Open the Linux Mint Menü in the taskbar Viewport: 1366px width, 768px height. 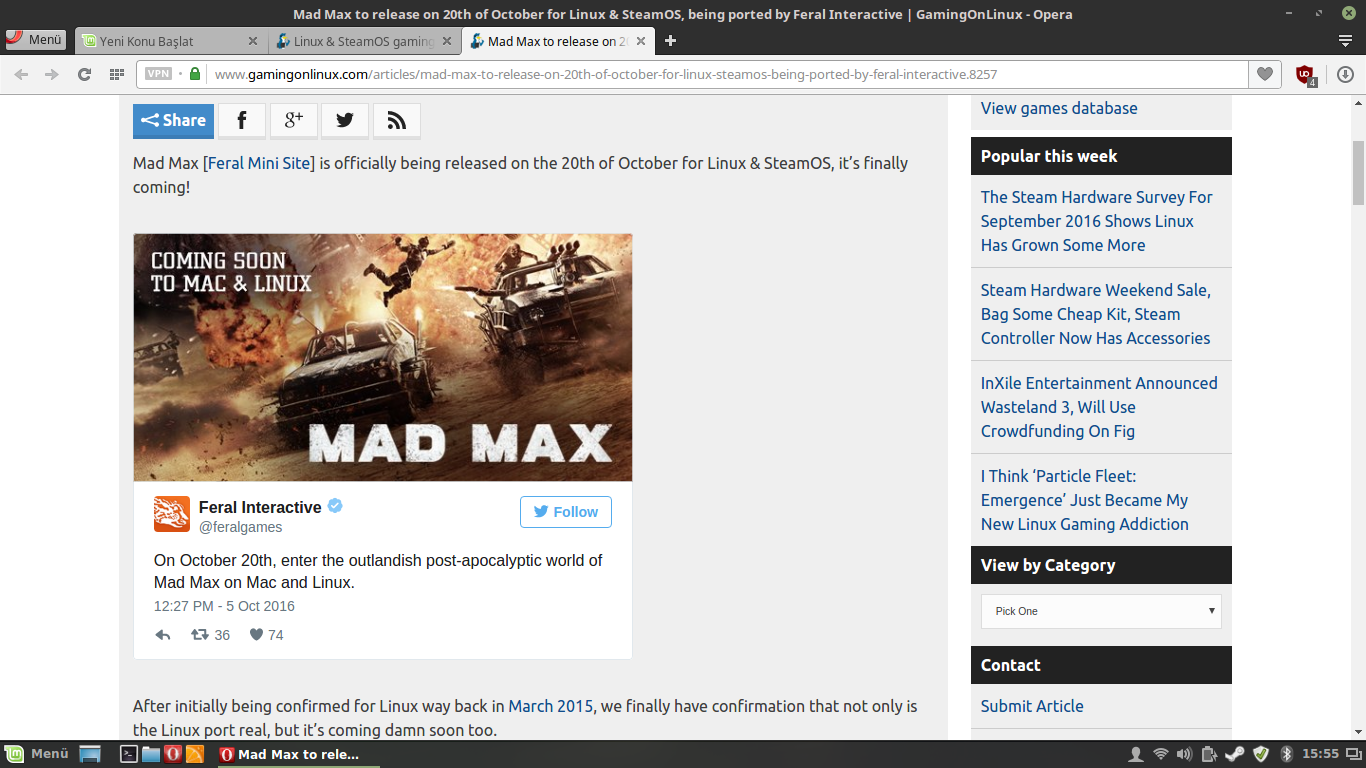36,754
